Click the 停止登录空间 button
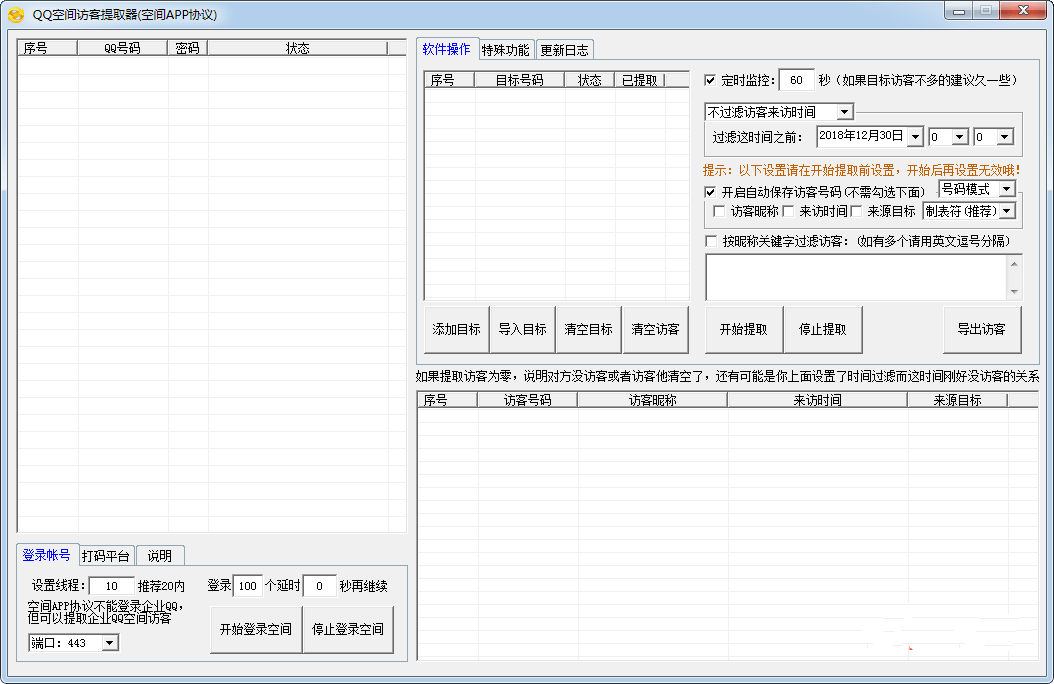This screenshot has width=1054, height=684. (348, 629)
